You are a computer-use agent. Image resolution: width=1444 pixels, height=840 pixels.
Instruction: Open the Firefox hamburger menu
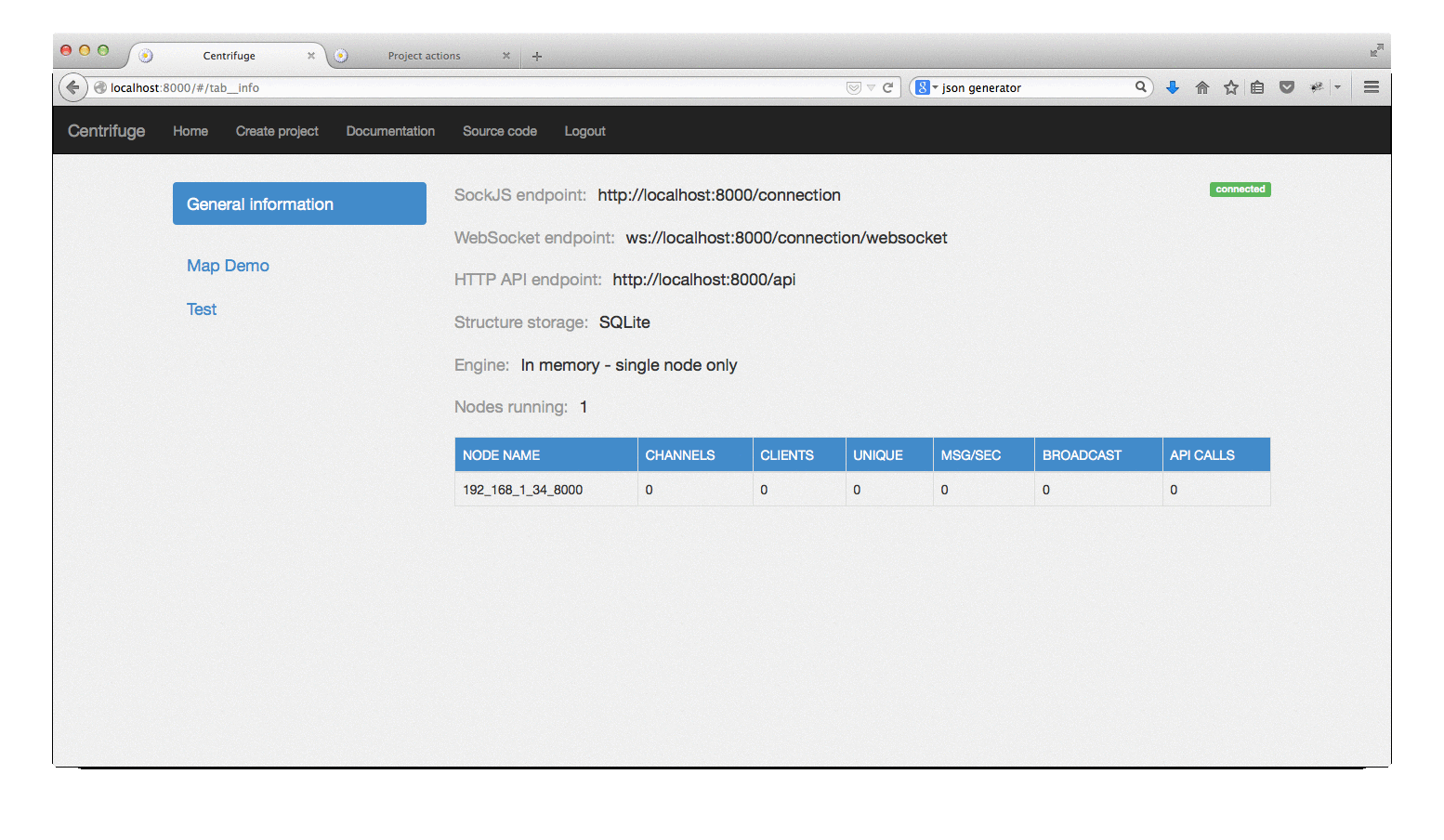click(x=1372, y=87)
